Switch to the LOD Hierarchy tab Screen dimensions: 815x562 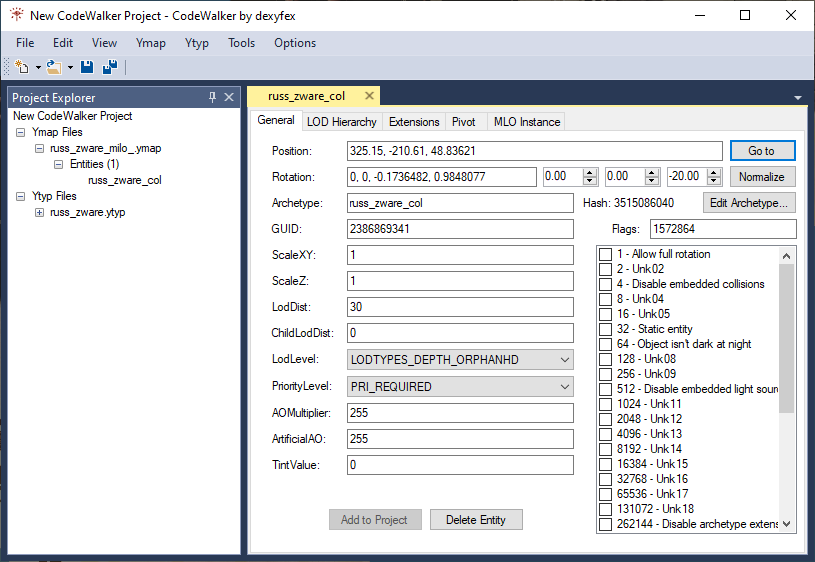(341, 122)
